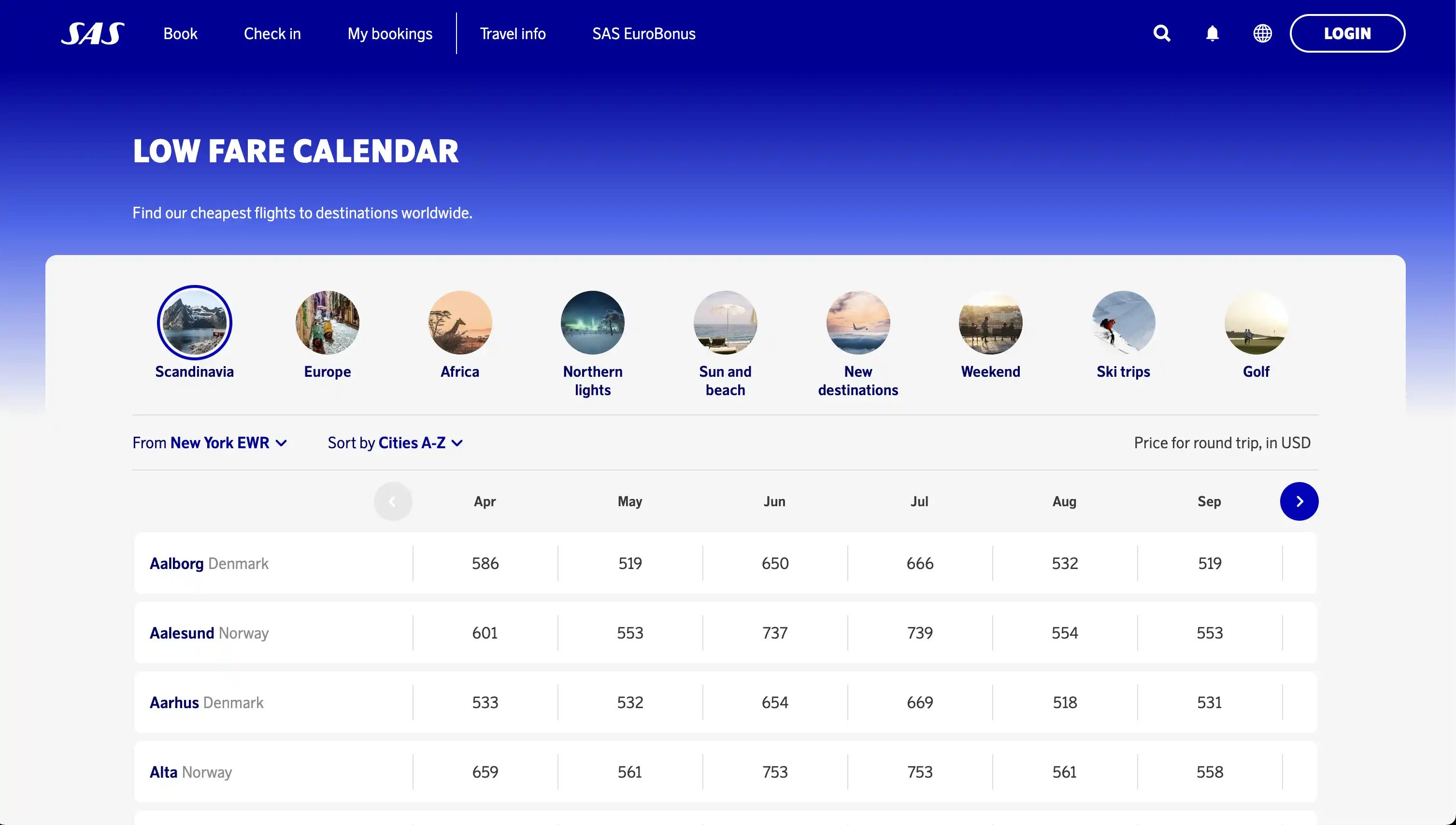Select the Africa category image

tap(460, 322)
